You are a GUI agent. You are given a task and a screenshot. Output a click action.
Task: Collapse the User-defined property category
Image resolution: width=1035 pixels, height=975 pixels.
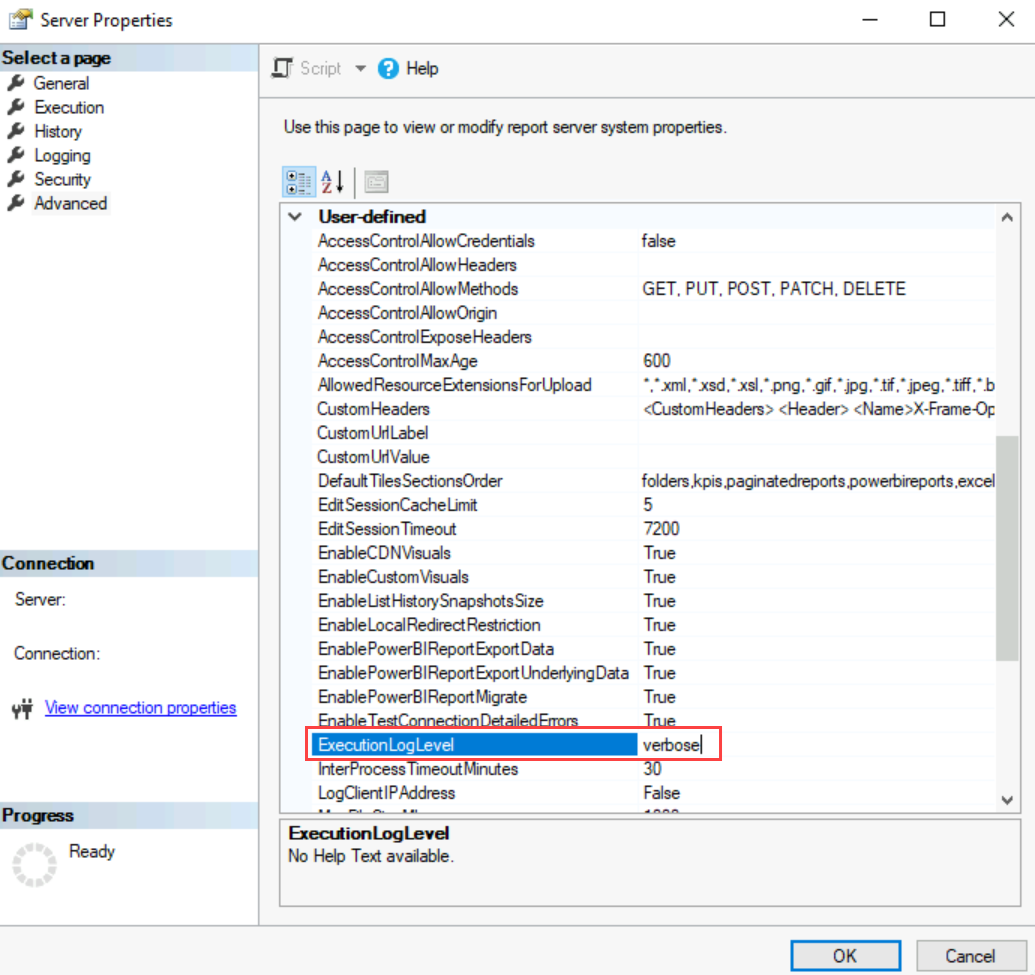pyautogui.click(x=294, y=216)
